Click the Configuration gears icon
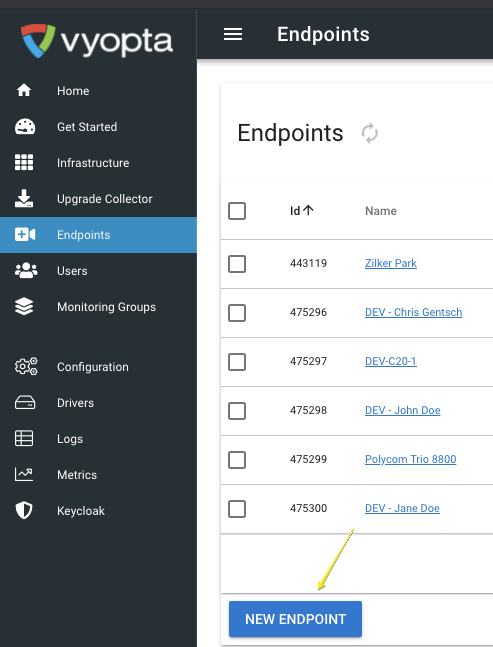 pos(26,366)
